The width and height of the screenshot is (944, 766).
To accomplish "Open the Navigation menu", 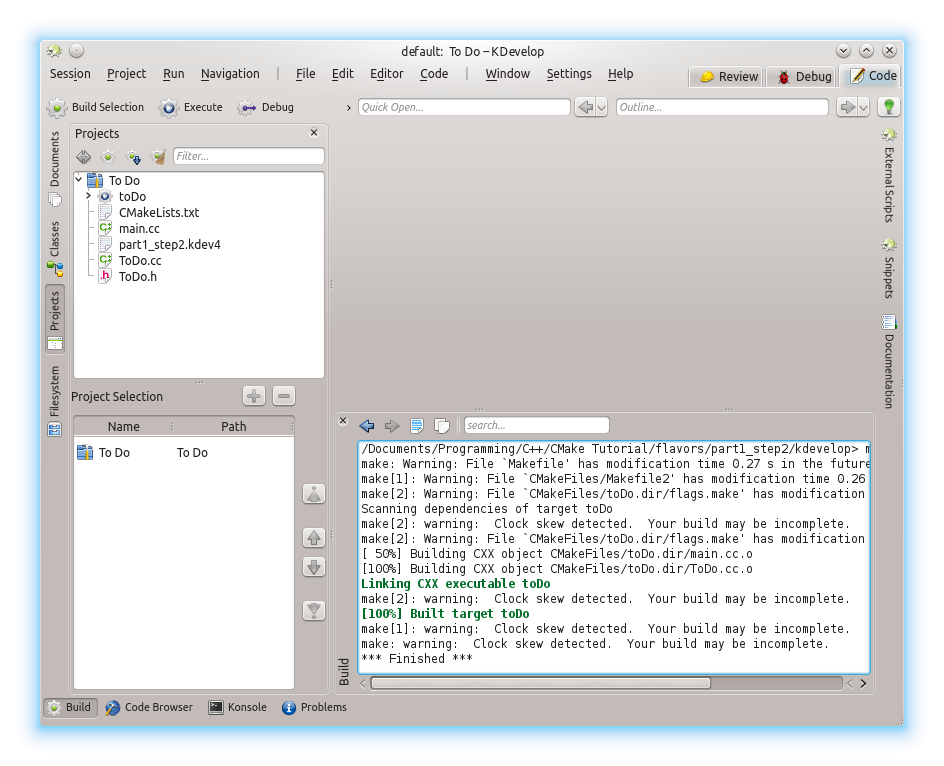I will point(230,73).
